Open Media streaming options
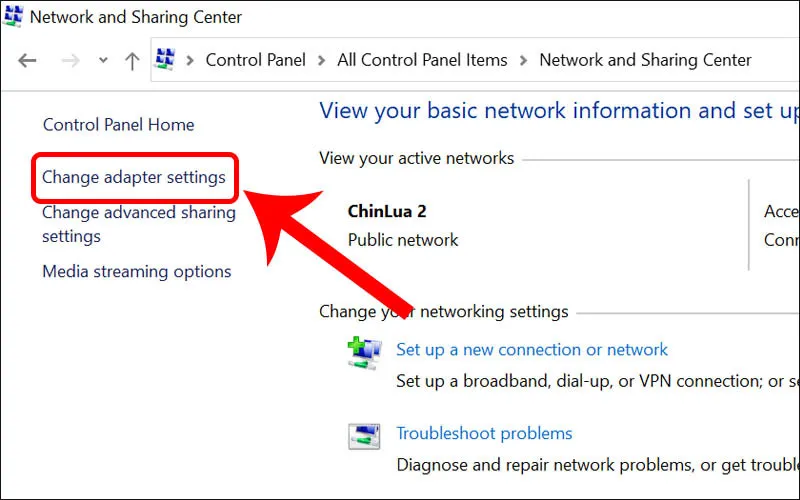800x500 pixels. pyautogui.click(x=136, y=271)
